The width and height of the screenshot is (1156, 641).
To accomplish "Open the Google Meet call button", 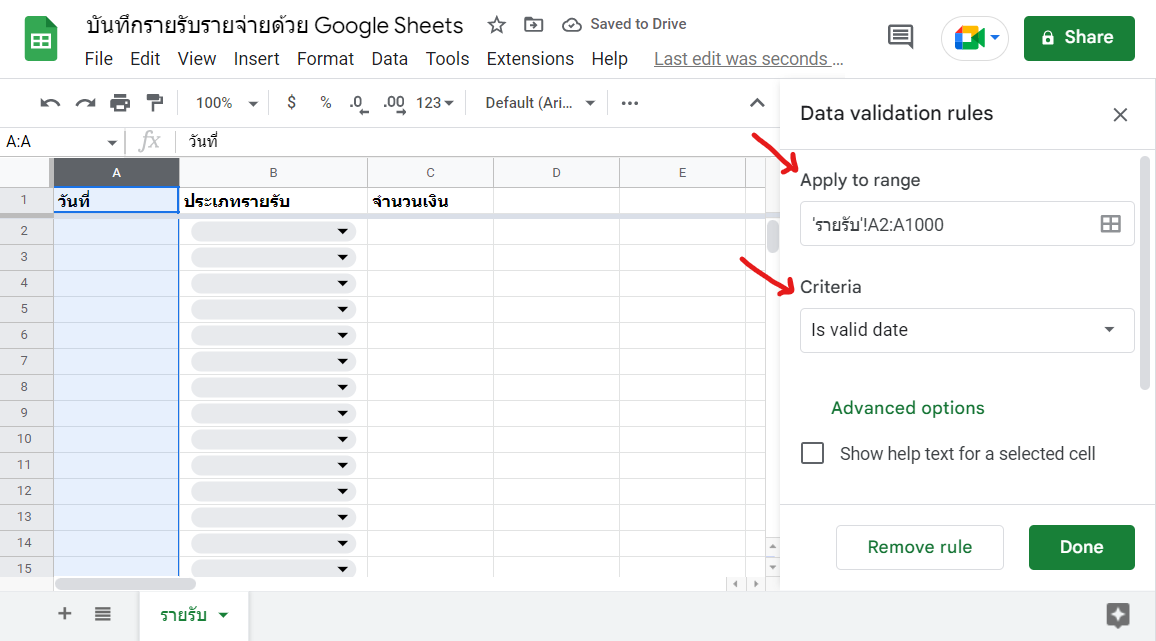I will pos(975,38).
